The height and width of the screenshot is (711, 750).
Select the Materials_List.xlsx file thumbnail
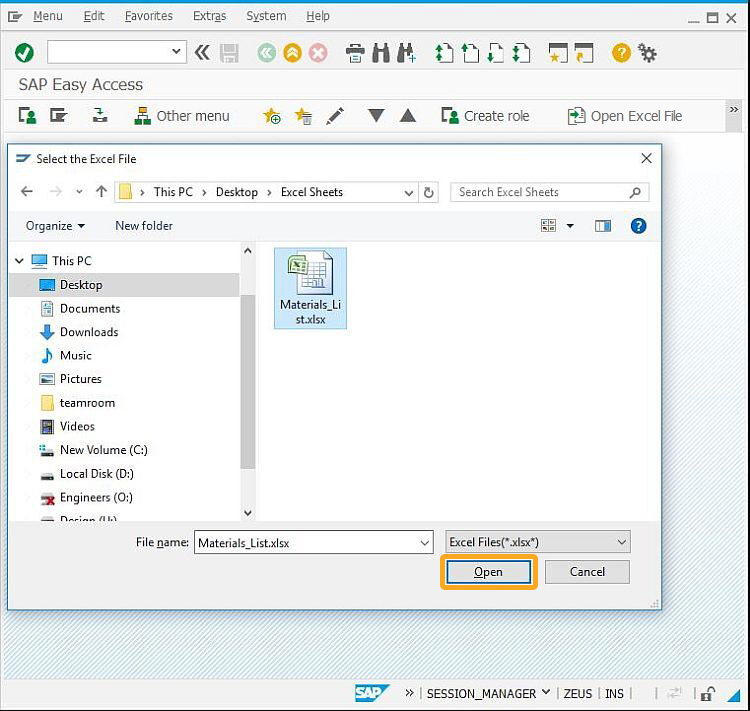(310, 288)
